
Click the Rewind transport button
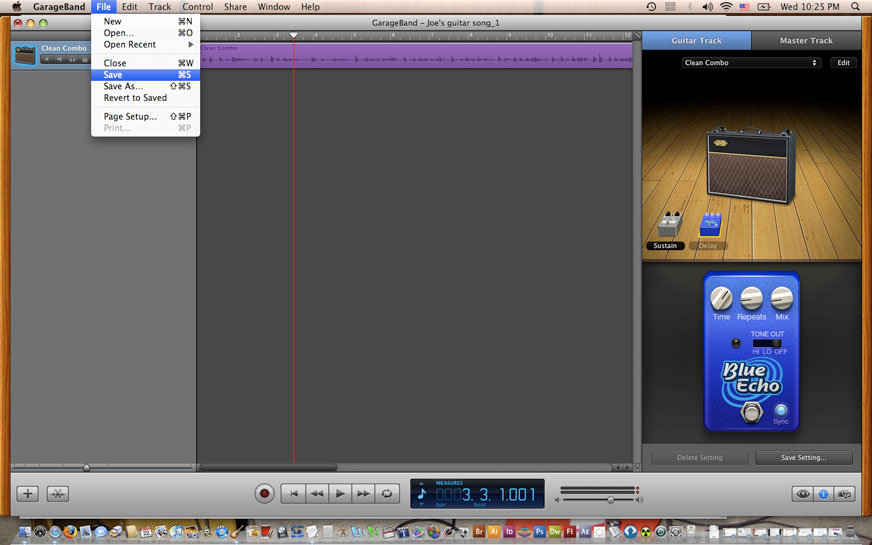point(316,493)
